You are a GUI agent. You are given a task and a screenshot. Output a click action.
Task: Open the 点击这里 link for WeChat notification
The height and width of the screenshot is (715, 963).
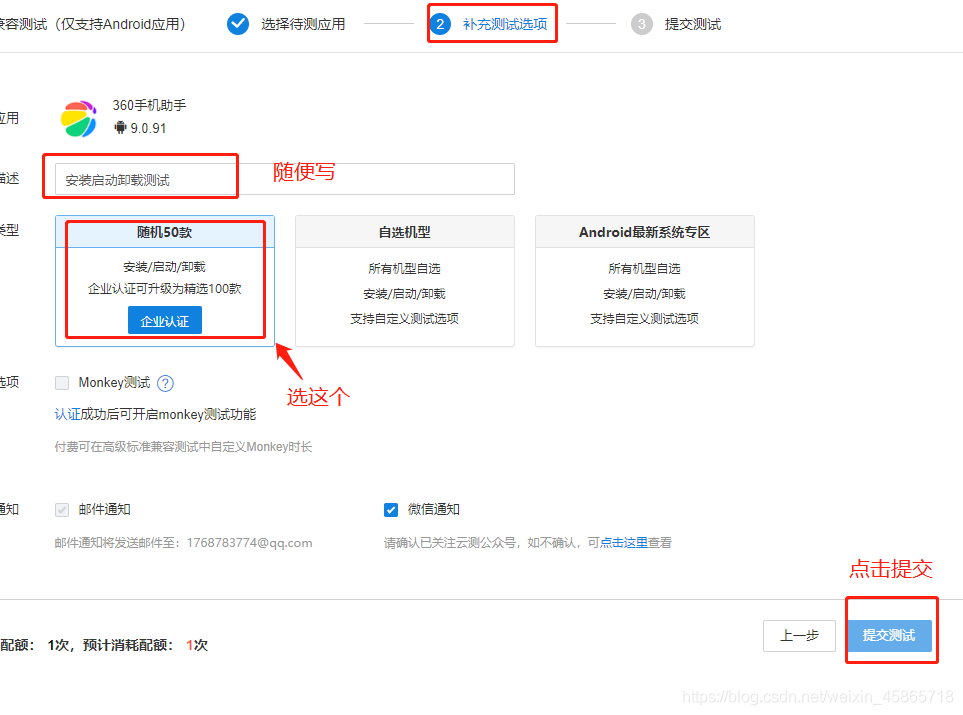tap(623, 543)
